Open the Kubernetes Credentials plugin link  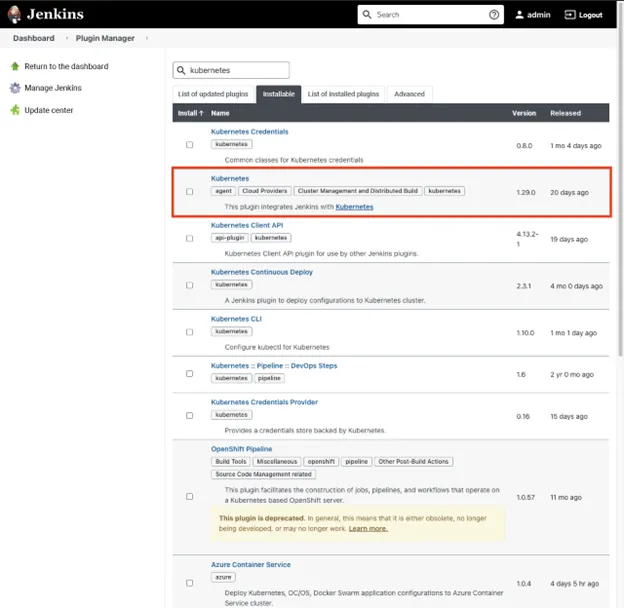coord(250,132)
